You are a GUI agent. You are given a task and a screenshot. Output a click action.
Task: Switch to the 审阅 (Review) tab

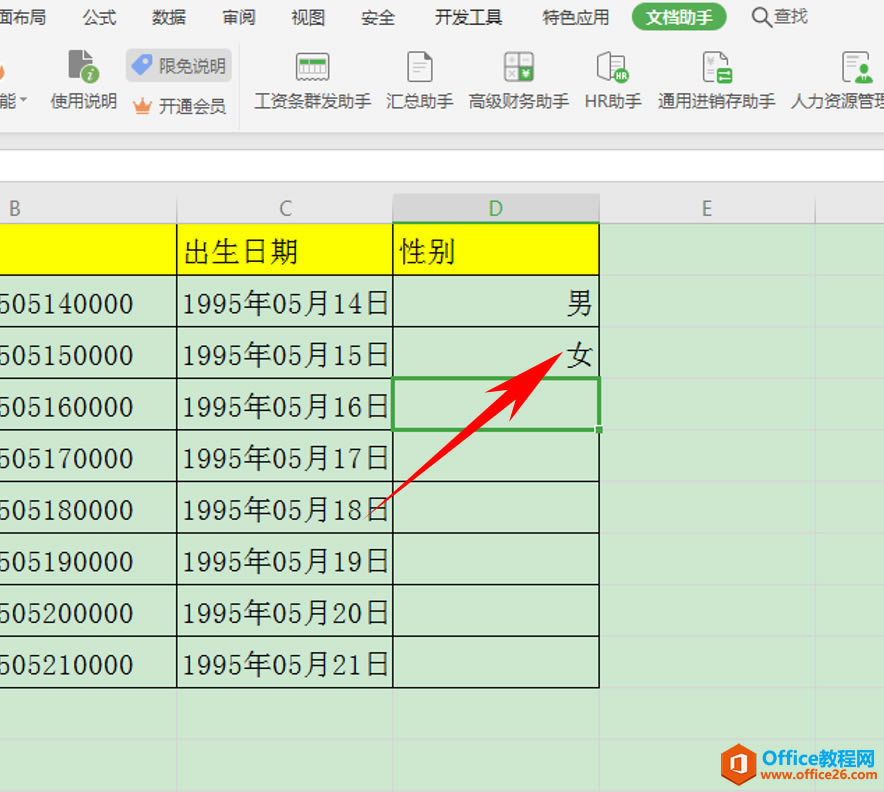(x=237, y=16)
